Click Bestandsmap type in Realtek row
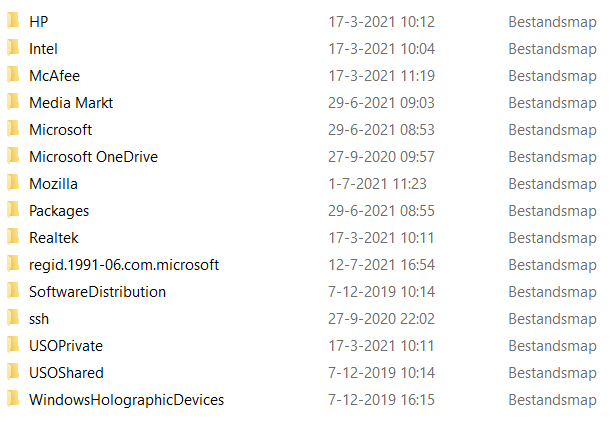The width and height of the screenshot is (613, 428). pyautogui.click(x=552, y=238)
